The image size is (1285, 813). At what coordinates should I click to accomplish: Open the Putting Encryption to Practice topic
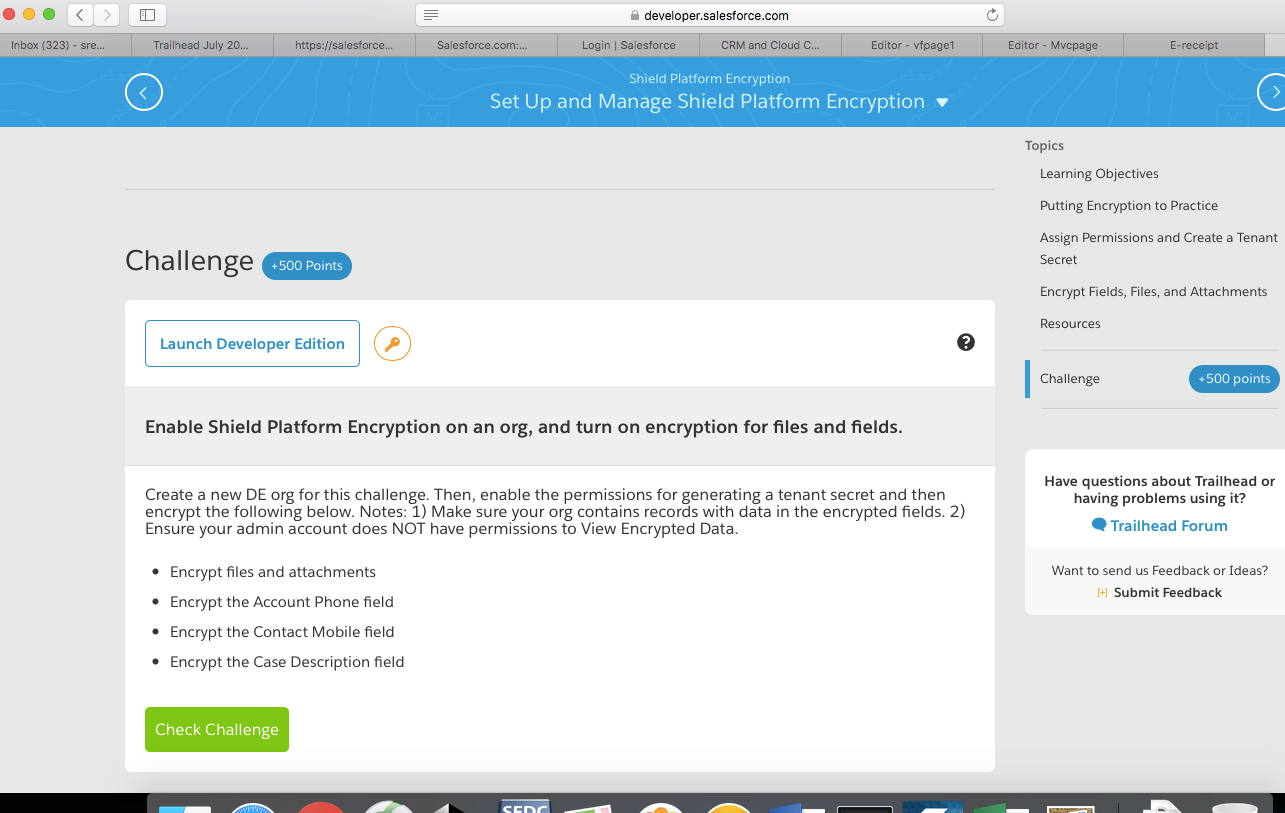click(1129, 206)
